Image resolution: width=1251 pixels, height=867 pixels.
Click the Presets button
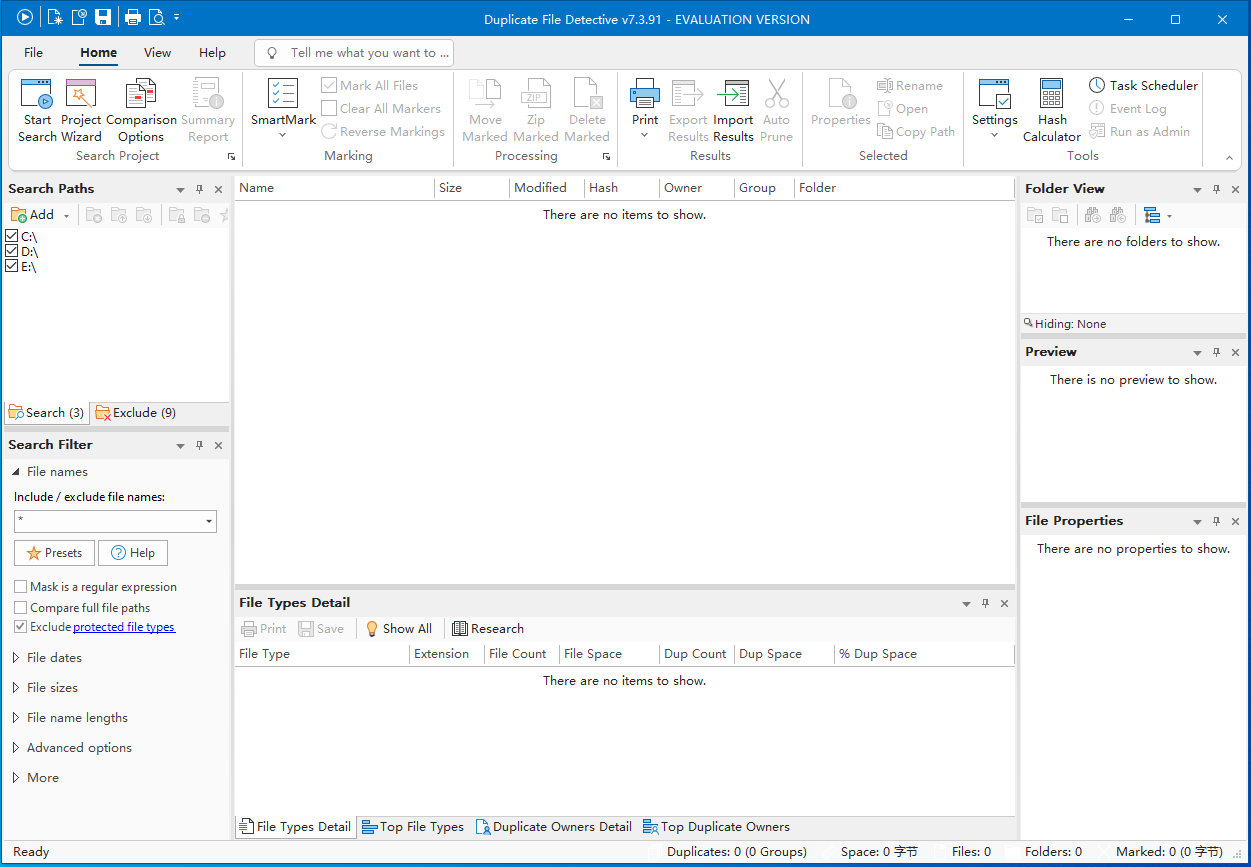coord(54,553)
